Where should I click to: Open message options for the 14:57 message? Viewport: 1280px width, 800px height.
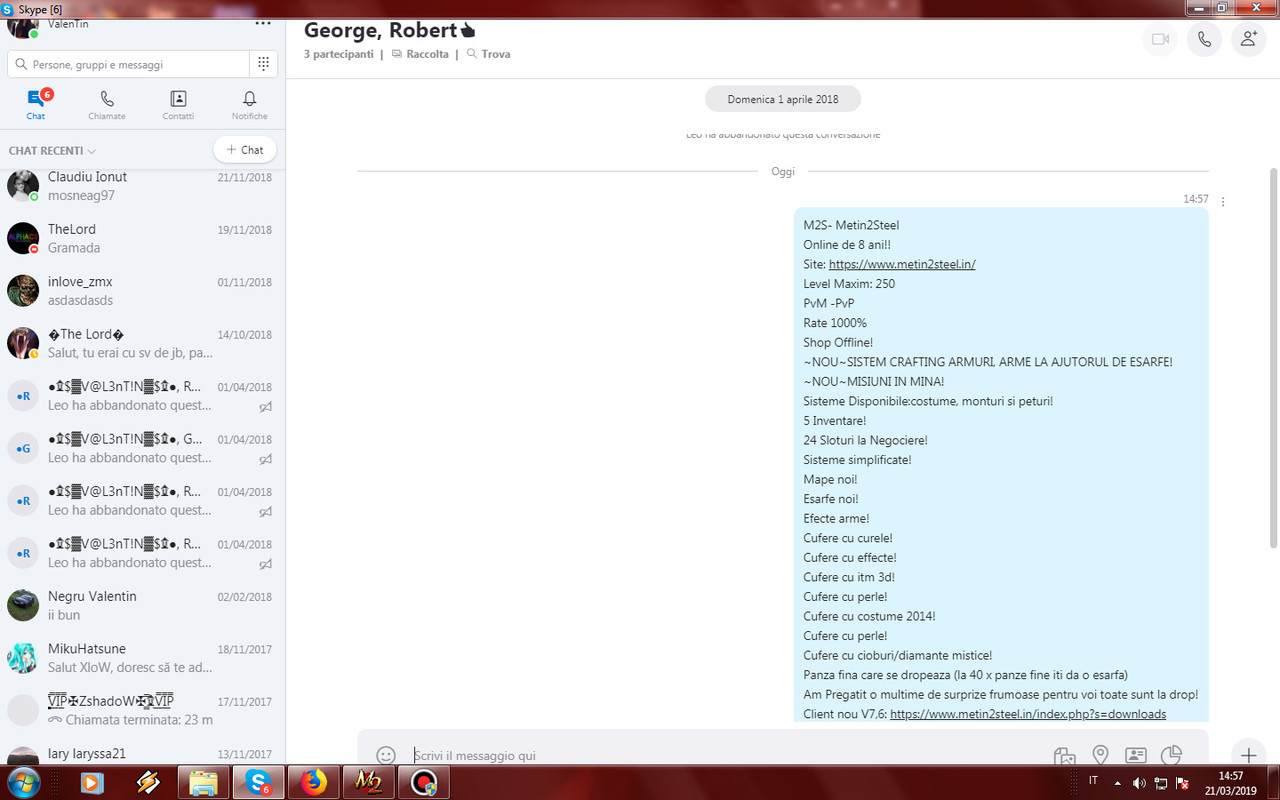pos(1223,201)
